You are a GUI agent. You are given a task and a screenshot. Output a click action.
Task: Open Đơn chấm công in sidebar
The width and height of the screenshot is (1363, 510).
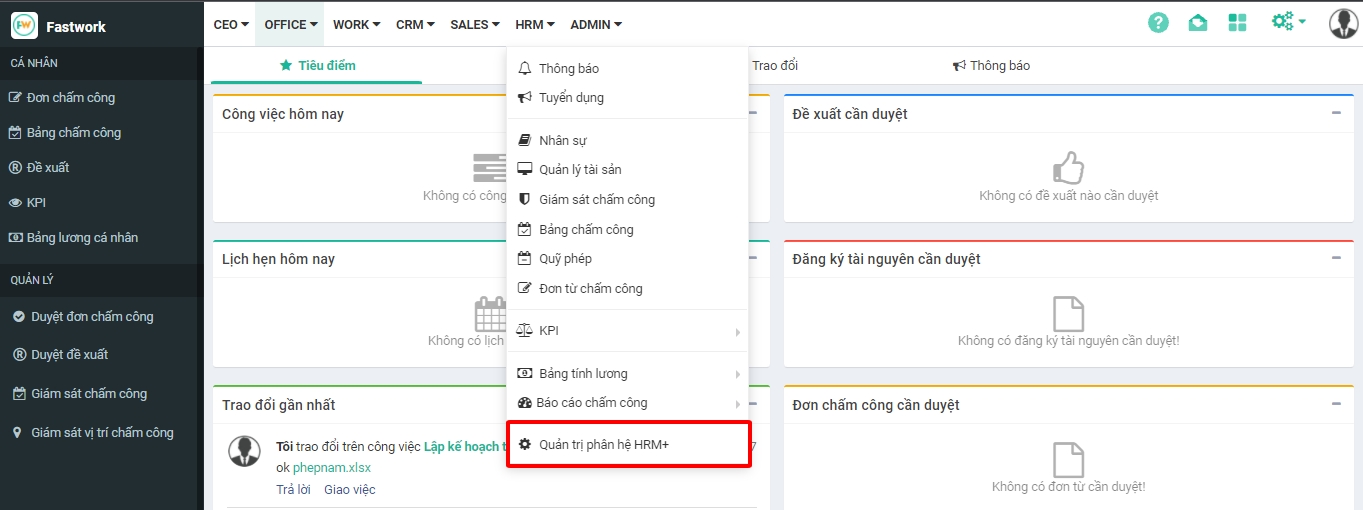70,98
